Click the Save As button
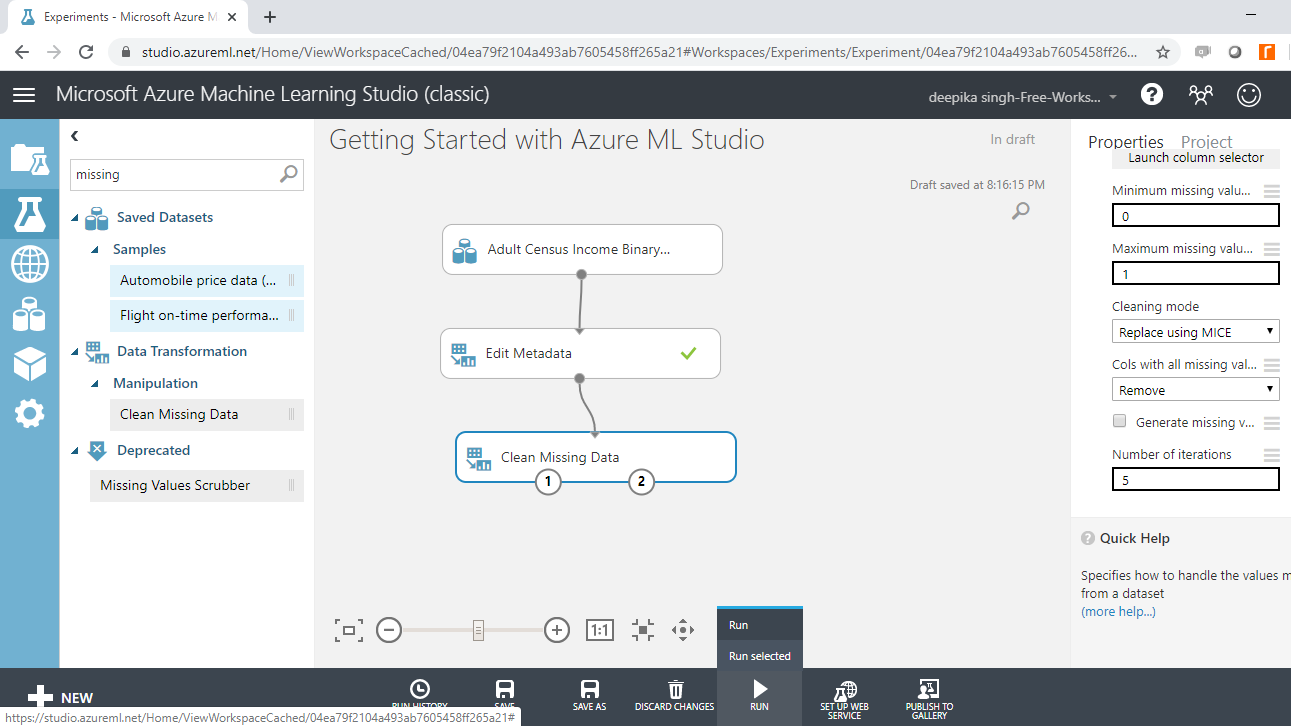This screenshot has height=726, width=1291. [x=590, y=695]
